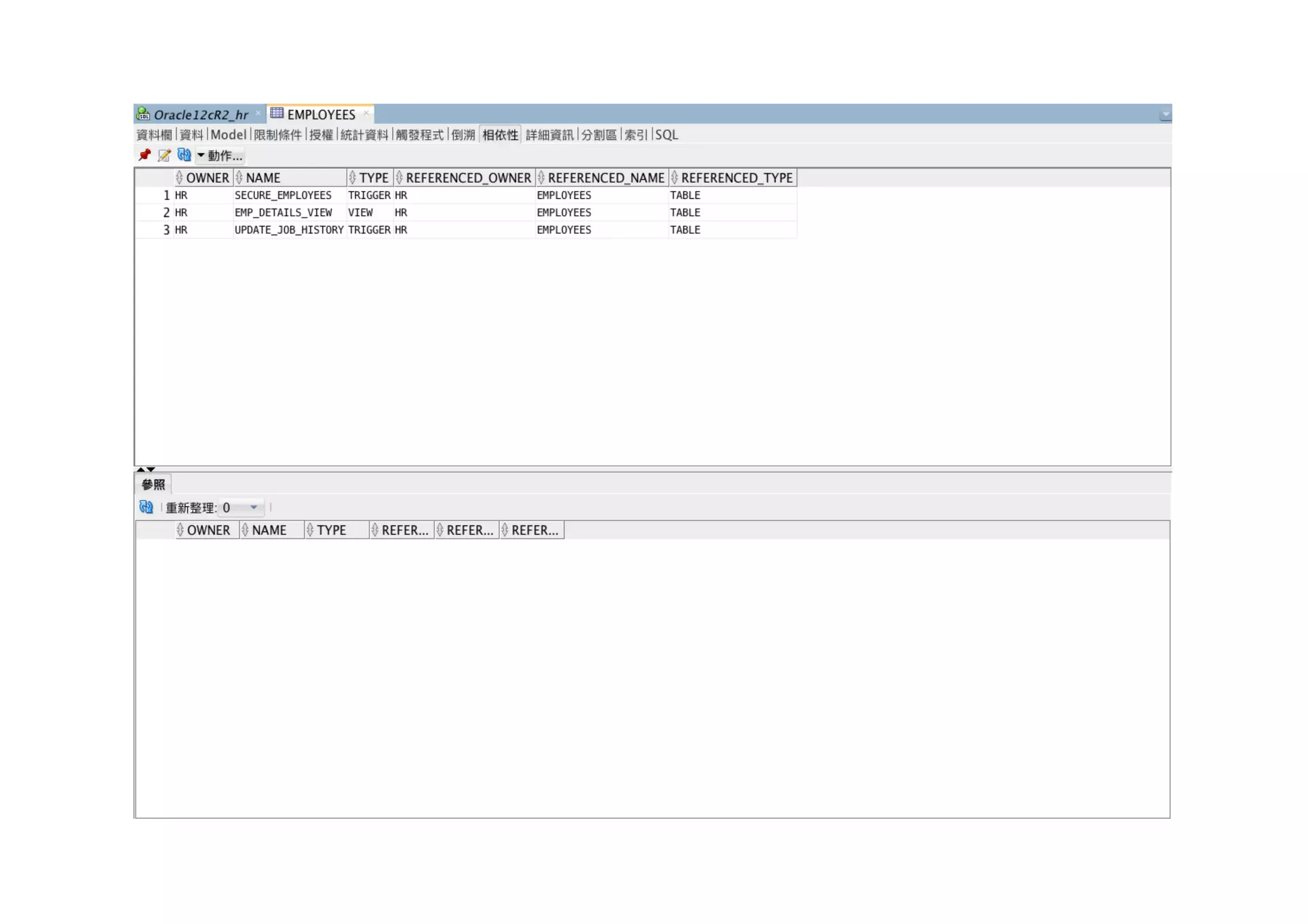Open the 資料 tab
Image resolution: width=1308 pixels, height=924 pixels.
click(x=191, y=135)
